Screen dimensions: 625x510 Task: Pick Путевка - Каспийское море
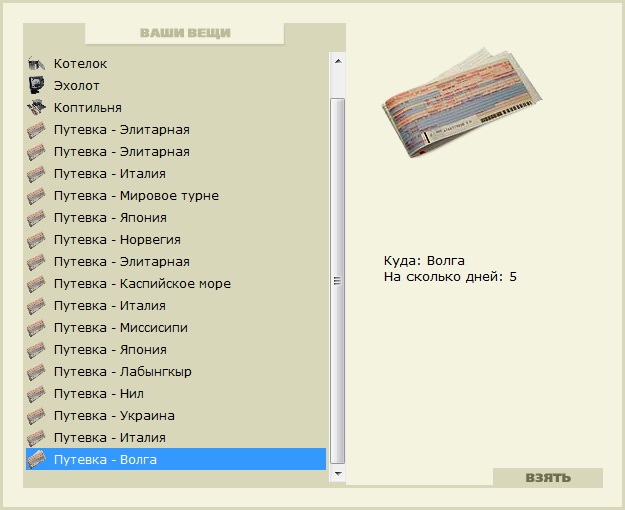pos(142,284)
